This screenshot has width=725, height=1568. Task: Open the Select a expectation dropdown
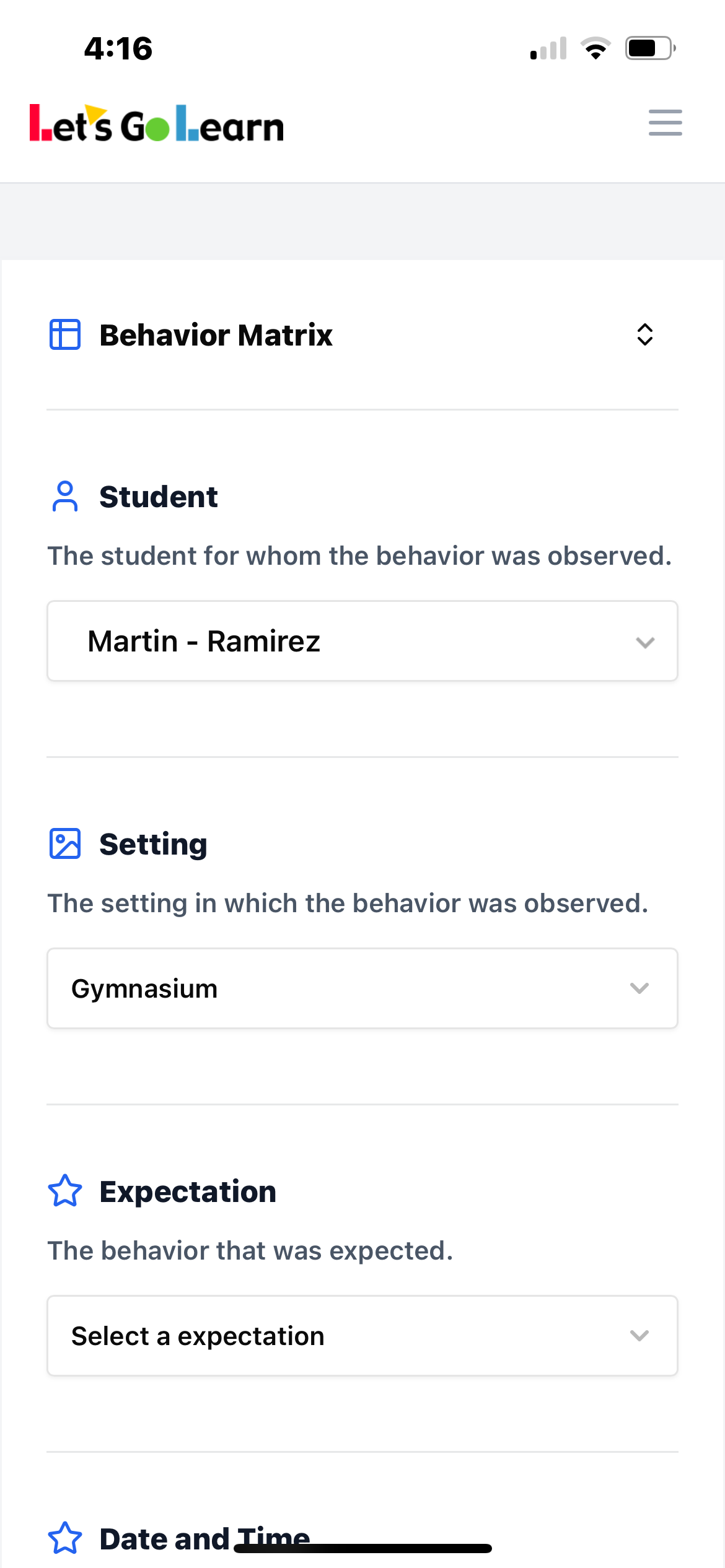click(x=362, y=1336)
